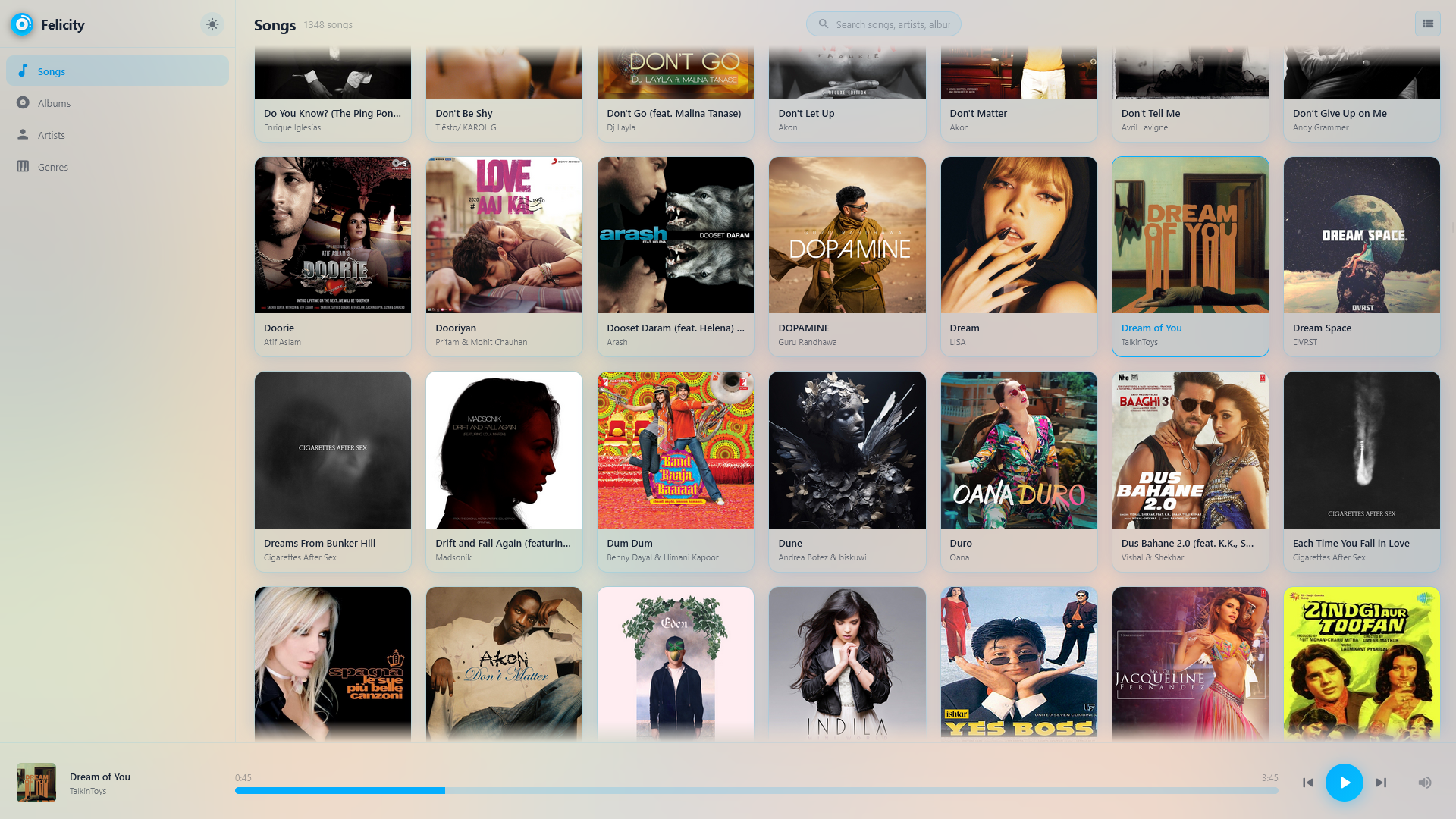Open the Zindgi aur Toofan cover card
Viewport: 1456px width, 819px height.
1361,664
